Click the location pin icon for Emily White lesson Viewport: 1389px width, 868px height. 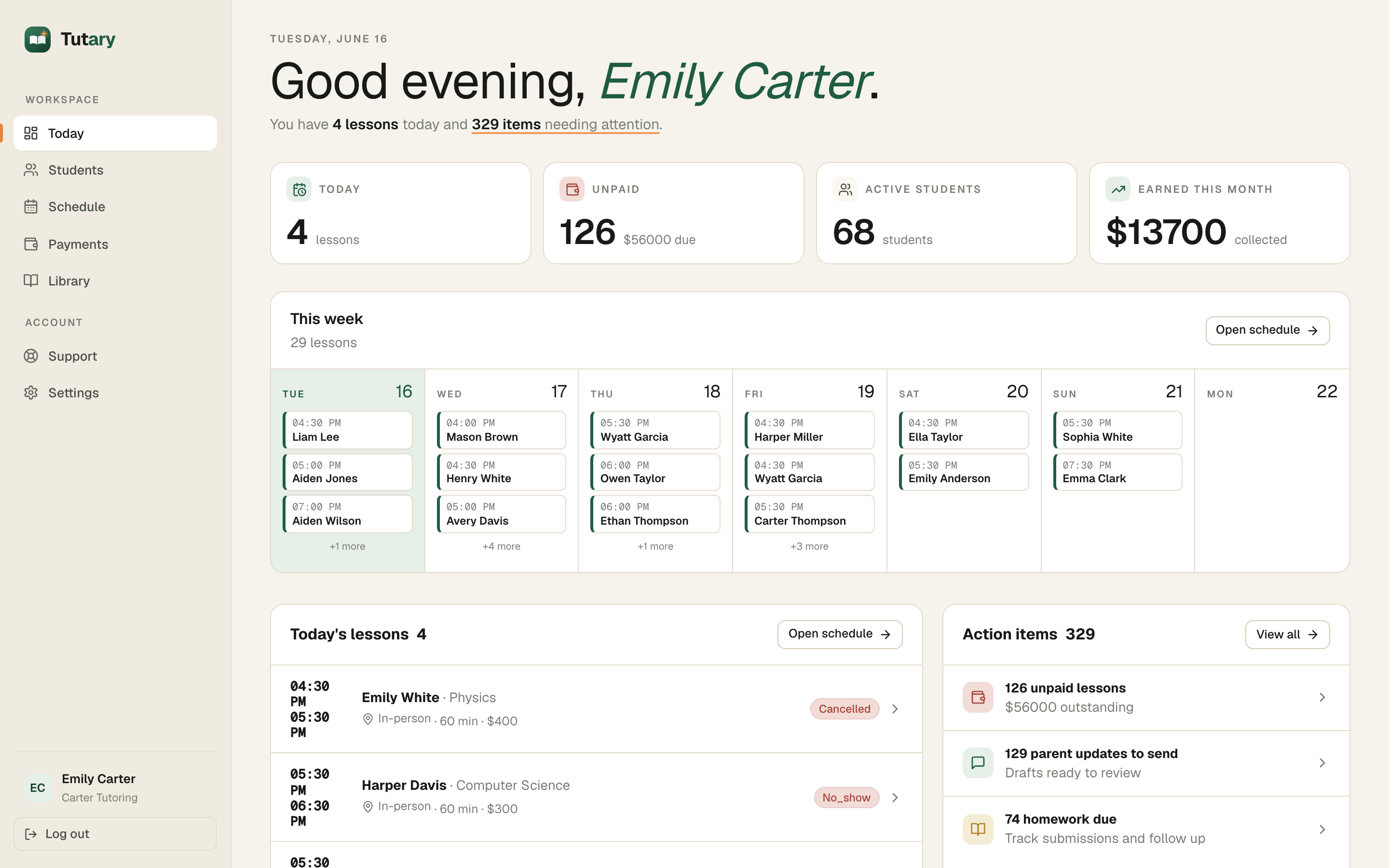[368, 719]
